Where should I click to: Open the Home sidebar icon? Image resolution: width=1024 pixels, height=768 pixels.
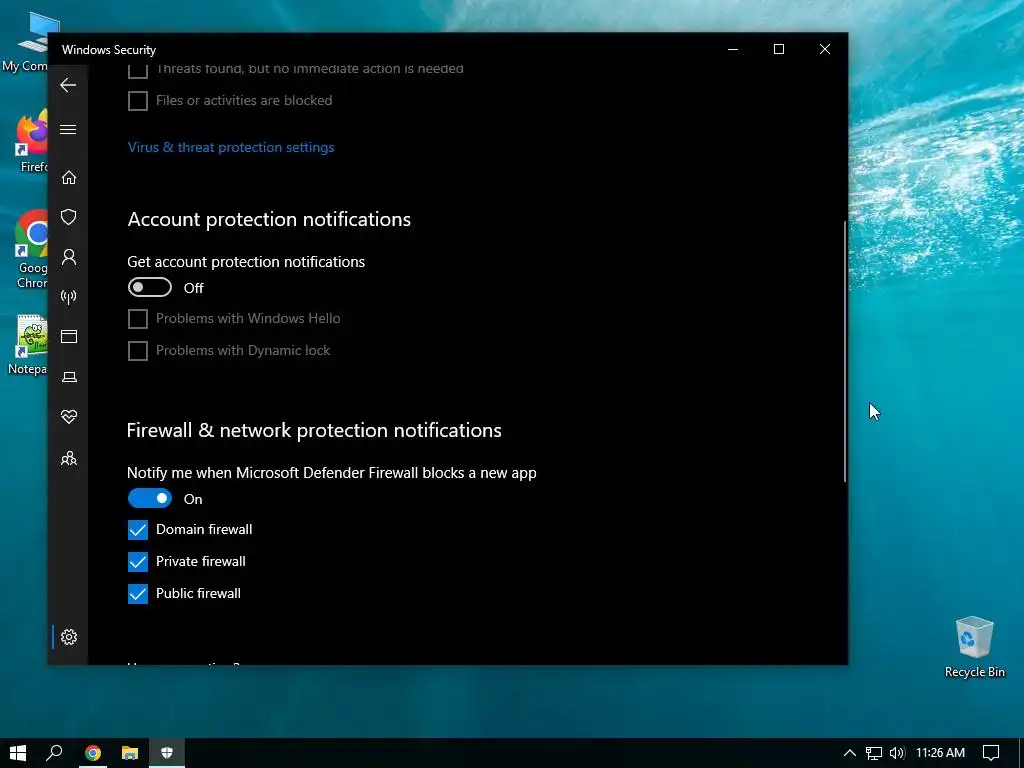pos(69,178)
